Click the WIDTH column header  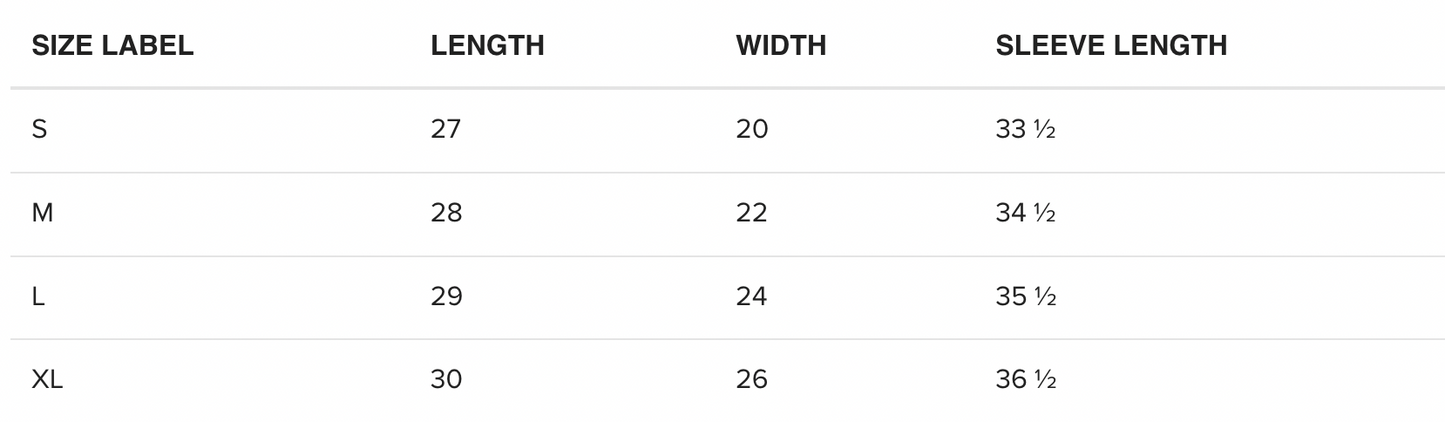pos(780,45)
